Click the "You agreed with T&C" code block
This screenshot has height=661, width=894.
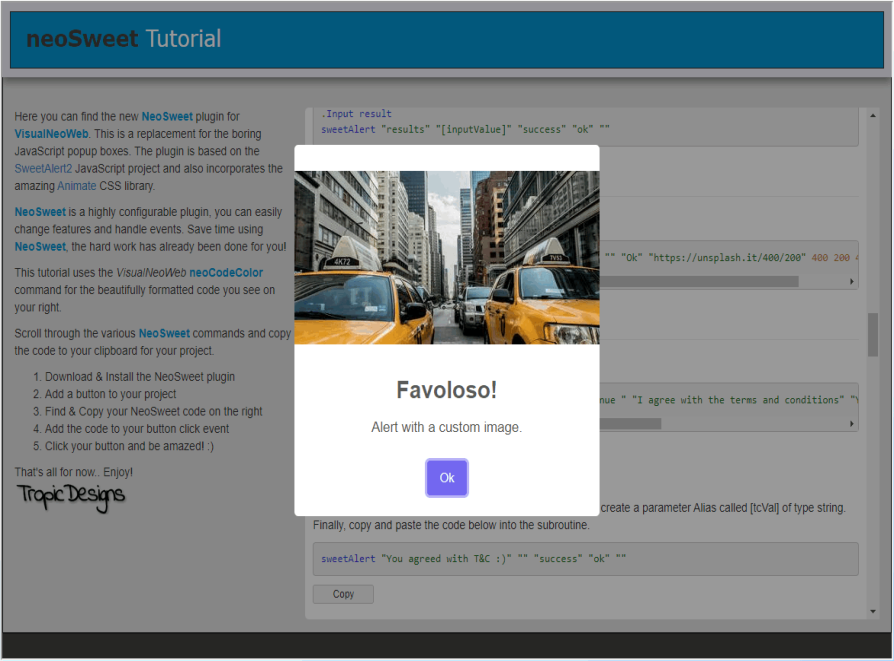point(585,559)
